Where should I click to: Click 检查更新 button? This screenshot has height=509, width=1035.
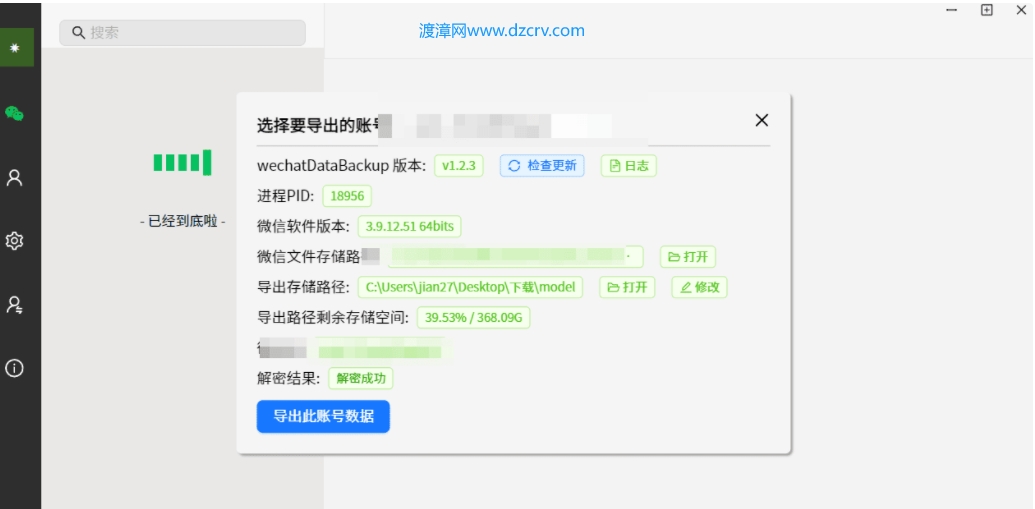[542, 166]
